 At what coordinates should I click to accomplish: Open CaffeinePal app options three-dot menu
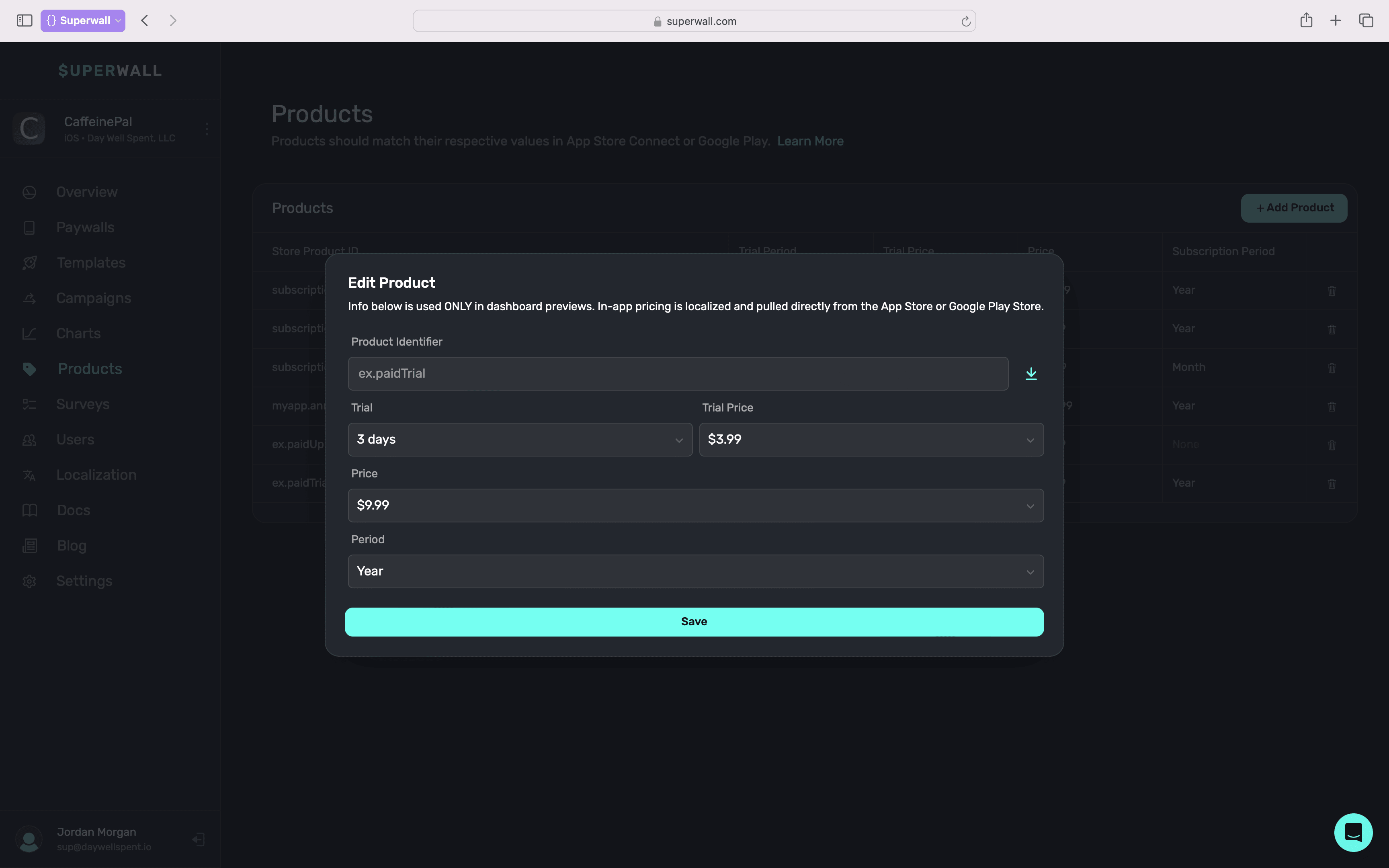[207, 129]
